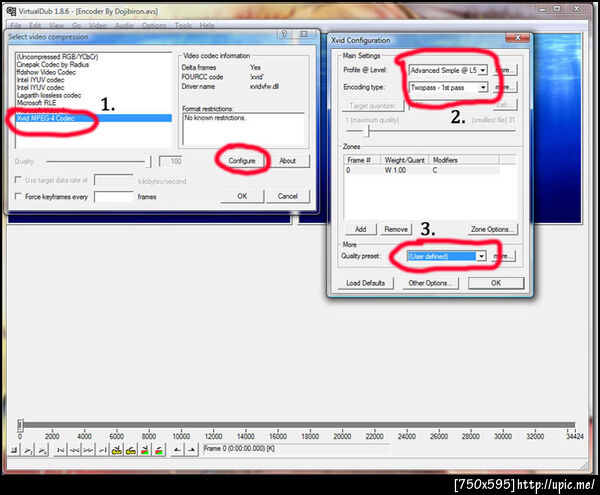The height and width of the screenshot is (495, 600).
Task: Select Cinepak Codec by Radius
Action: pos(53,64)
